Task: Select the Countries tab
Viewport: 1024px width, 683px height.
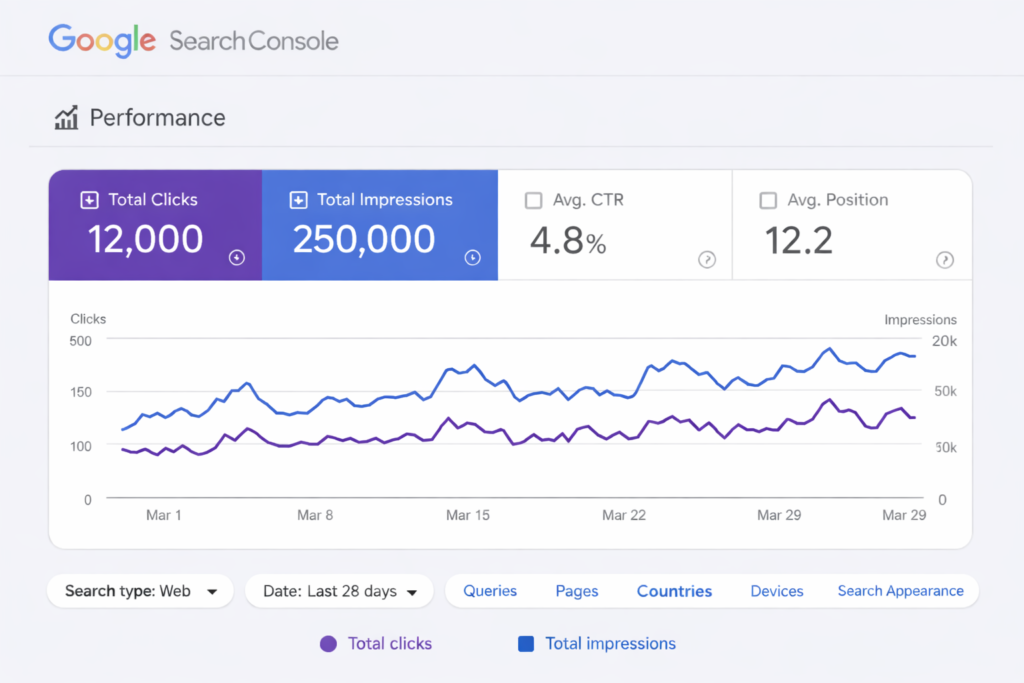Action: pos(674,591)
